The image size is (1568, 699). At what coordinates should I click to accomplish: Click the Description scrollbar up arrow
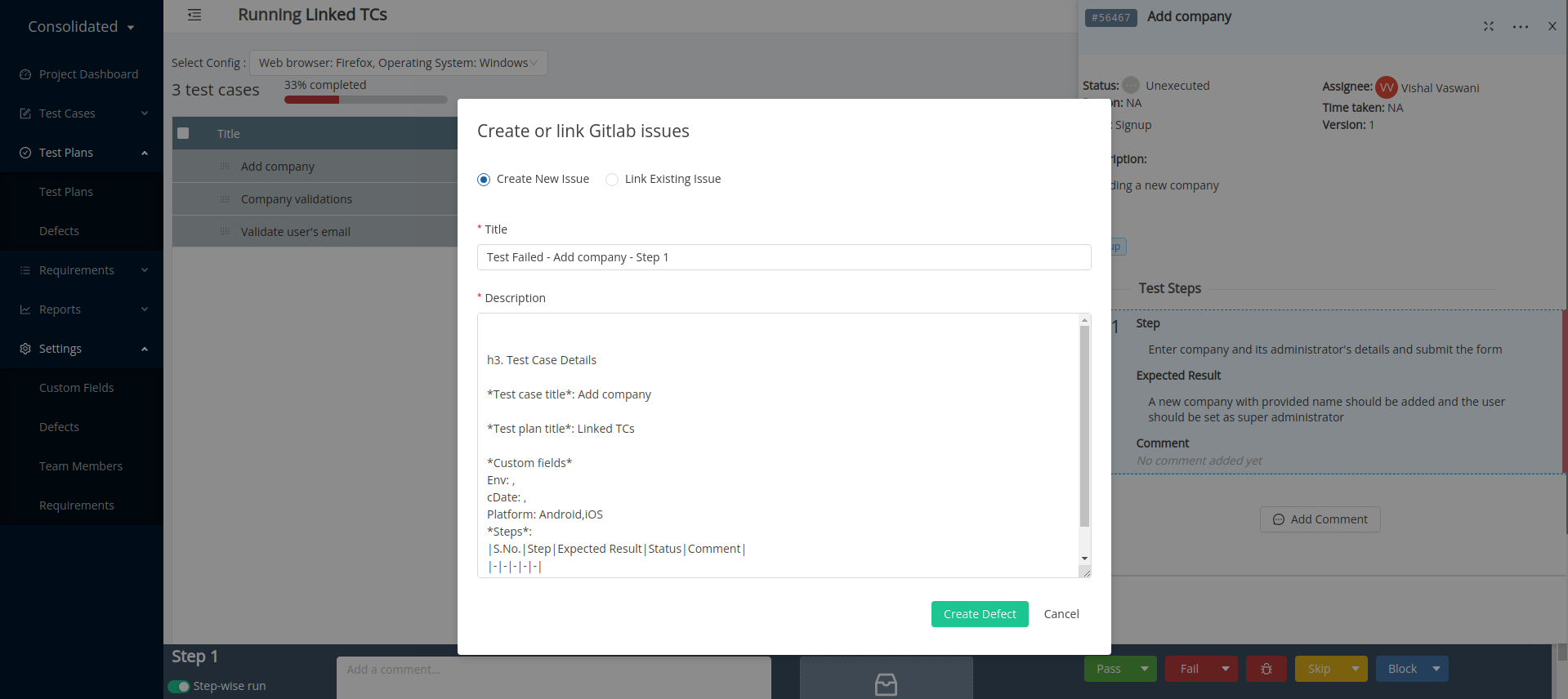[1084, 319]
